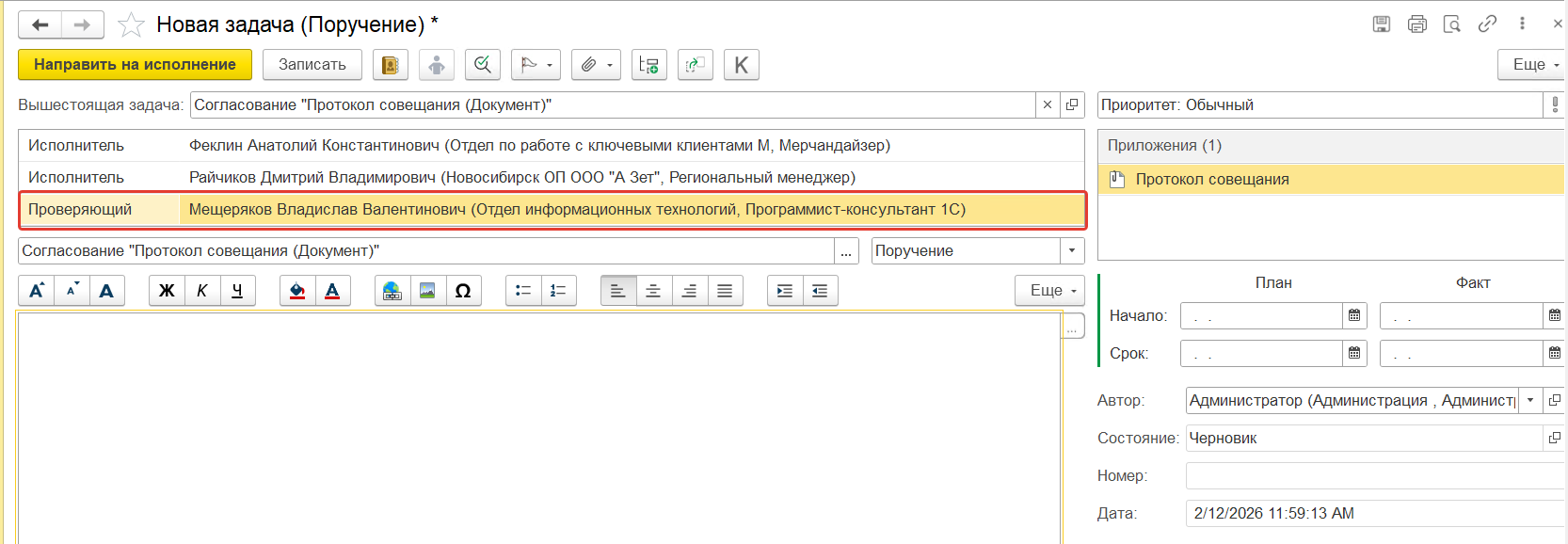Open the text color picker (red A)
1568x544 pixels.
pos(332,291)
